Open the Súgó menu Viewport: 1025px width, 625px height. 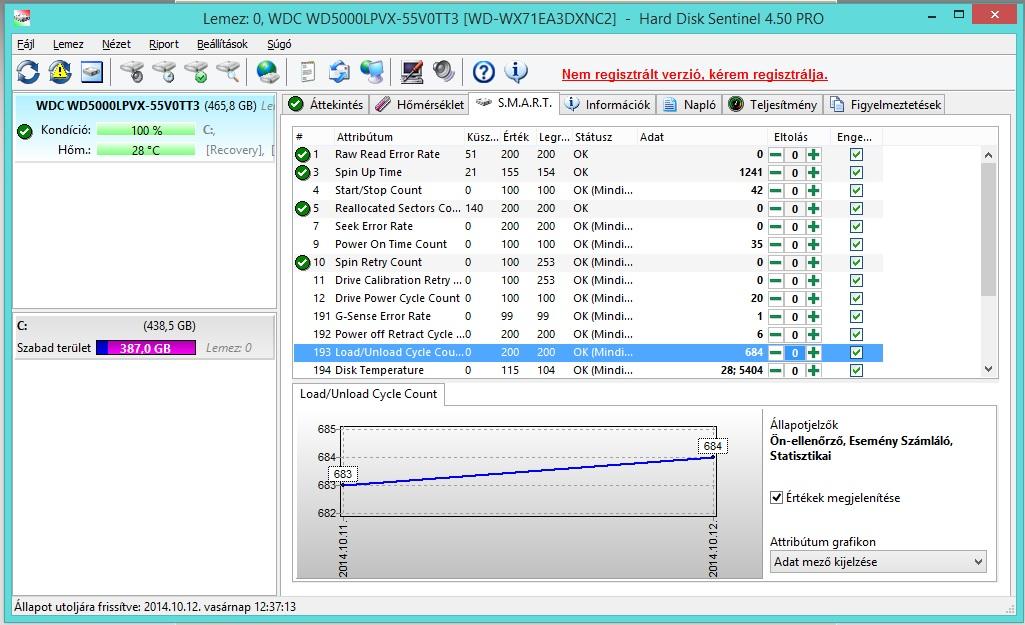coord(279,44)
